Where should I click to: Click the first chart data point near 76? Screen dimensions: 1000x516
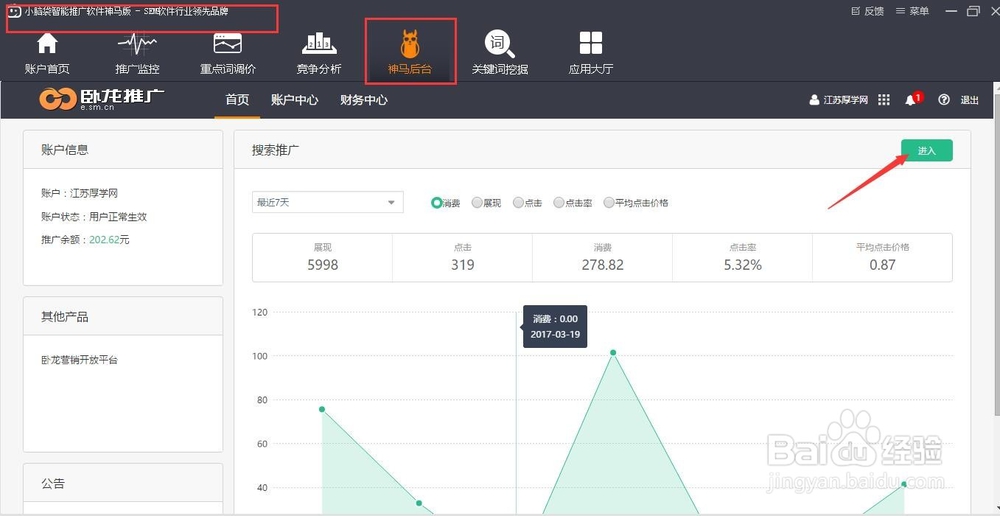pyautogui.click(x=322, y=409)
